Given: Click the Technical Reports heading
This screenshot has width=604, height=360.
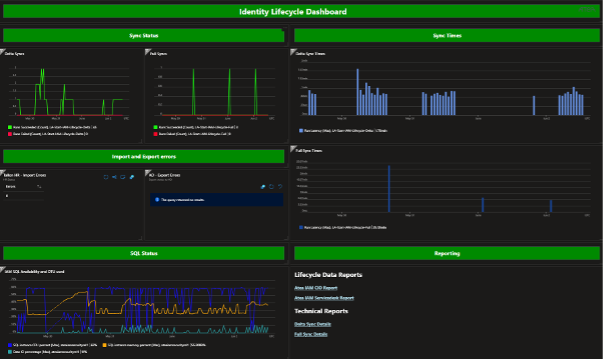Looking at the screenshot, I should point(321,311).
